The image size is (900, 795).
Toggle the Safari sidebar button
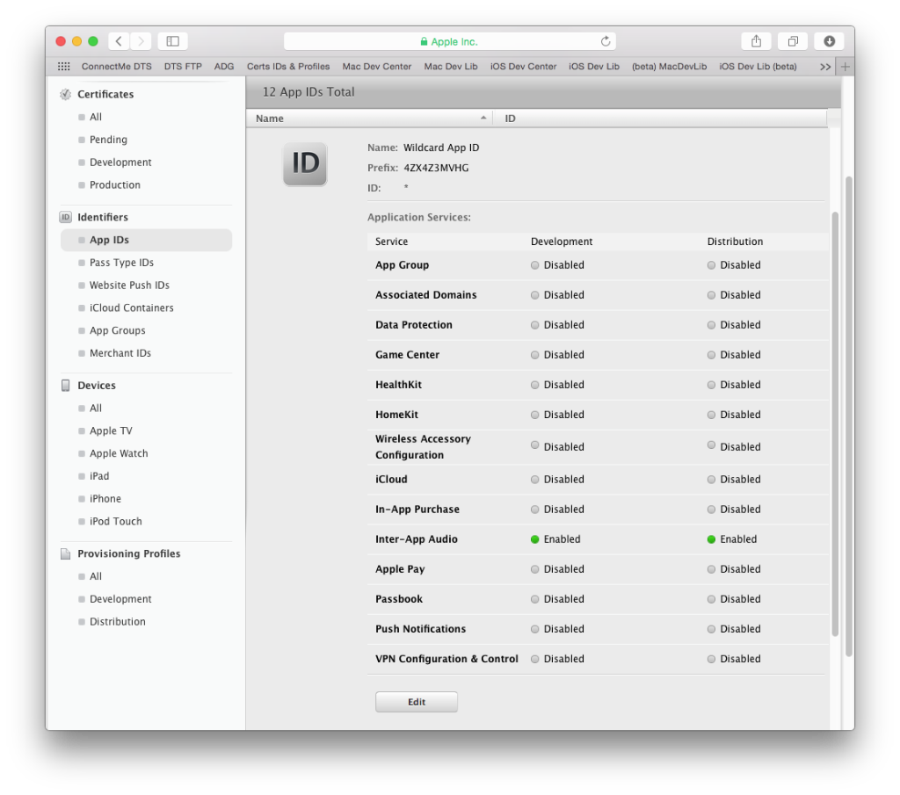pos(172,41)
